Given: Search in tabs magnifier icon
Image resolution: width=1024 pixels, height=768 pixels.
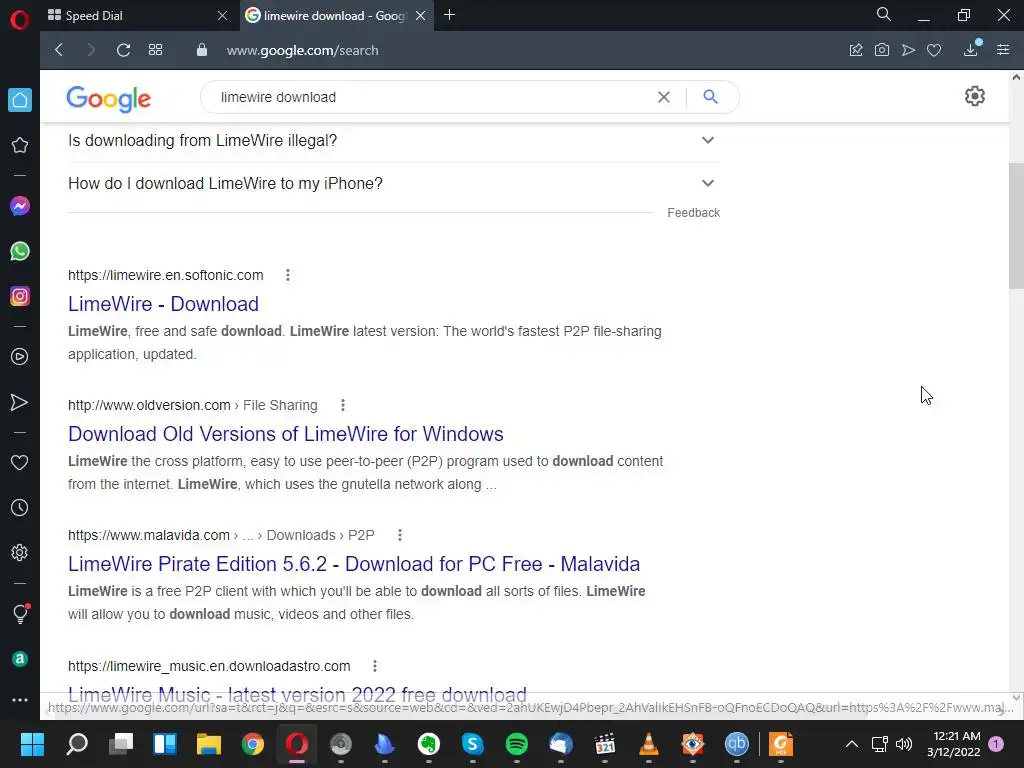Looking at the screenshot, I should [884, 14].
